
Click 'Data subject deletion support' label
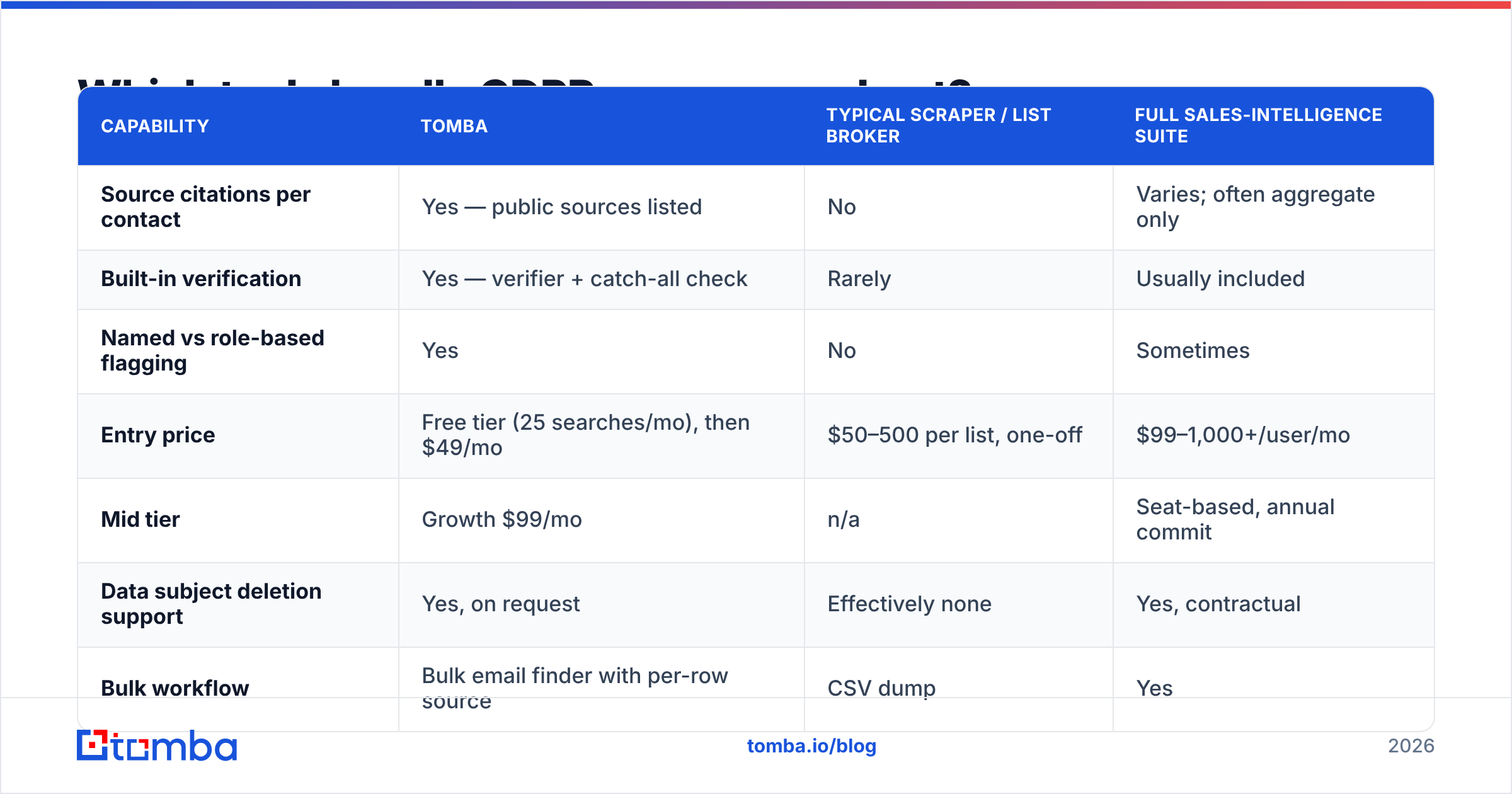211,604
